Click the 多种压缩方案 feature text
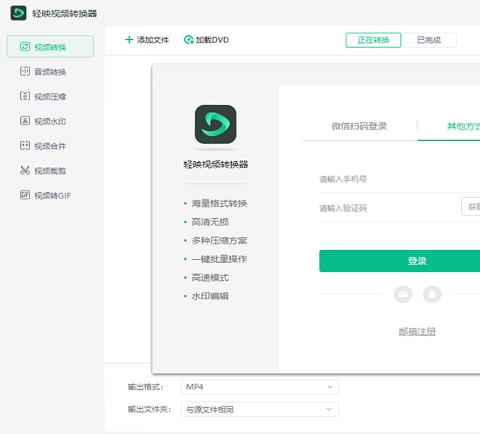480x434 pixels. tap(219, 240)
